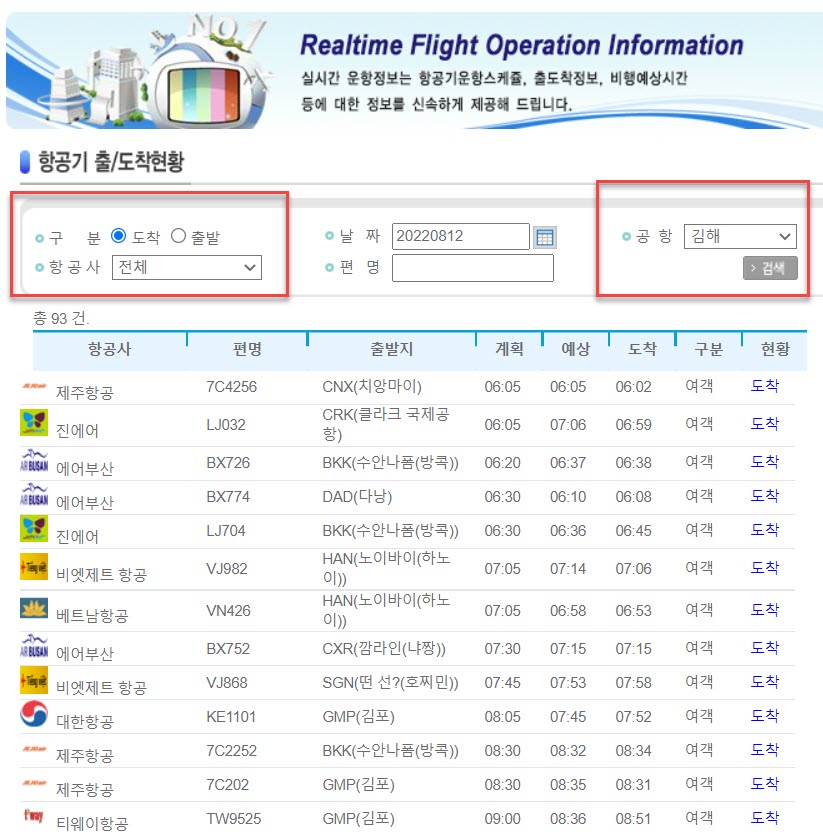The width and height of the screenshot is (823, 835).
Task: Click airline name 베트남항공
Action: [92, 616]
